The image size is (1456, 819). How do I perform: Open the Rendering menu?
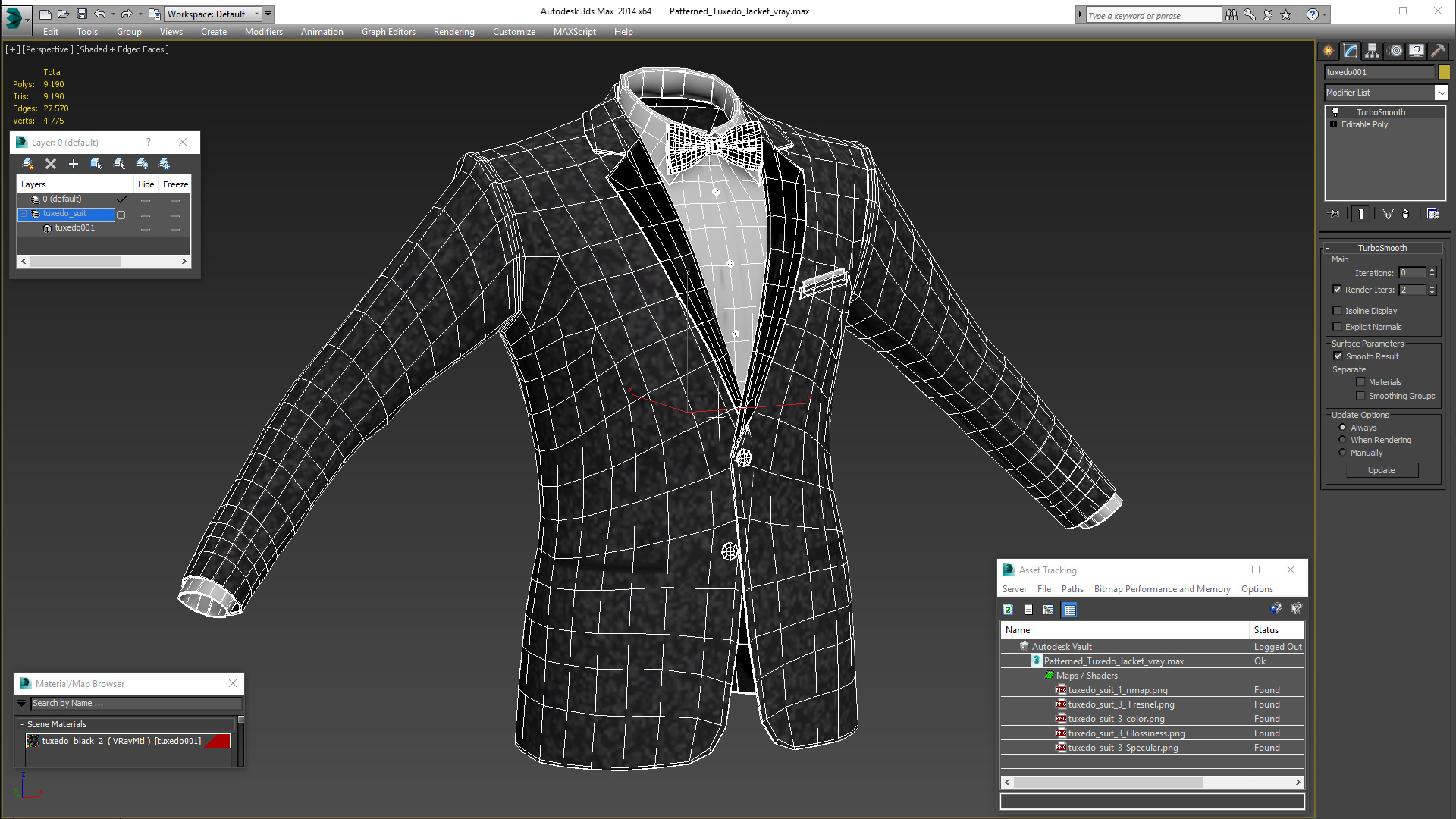(453, 32)
